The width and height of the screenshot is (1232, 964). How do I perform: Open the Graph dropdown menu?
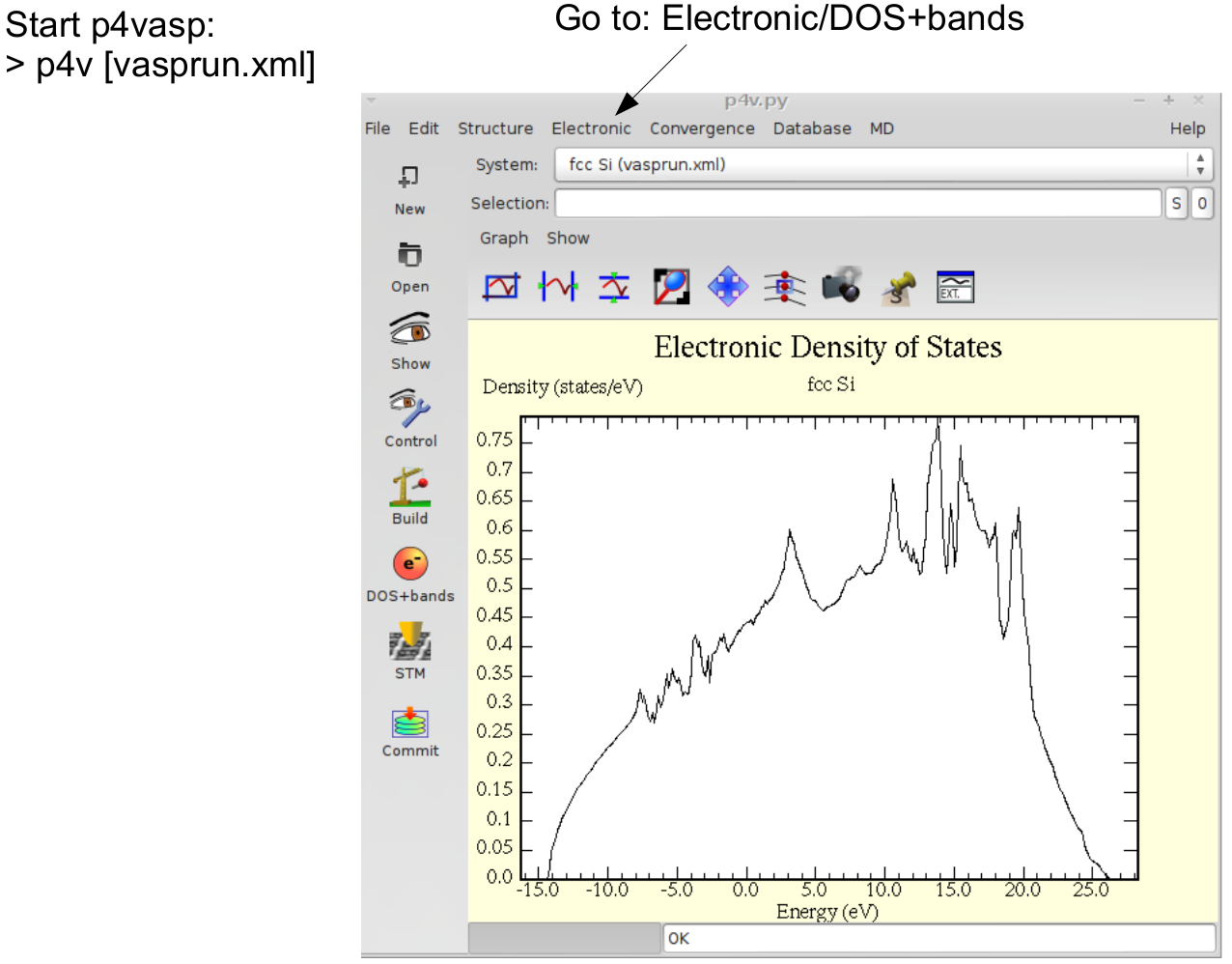pyautogui.click(x=504, y=239)
